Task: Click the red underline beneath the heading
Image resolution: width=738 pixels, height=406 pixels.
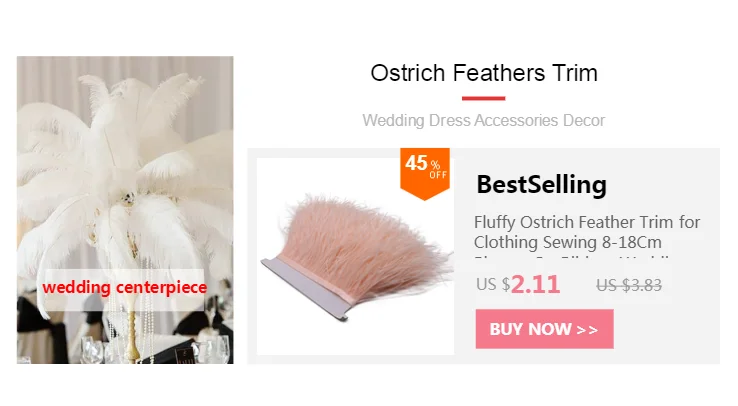Action: [483, 98]
